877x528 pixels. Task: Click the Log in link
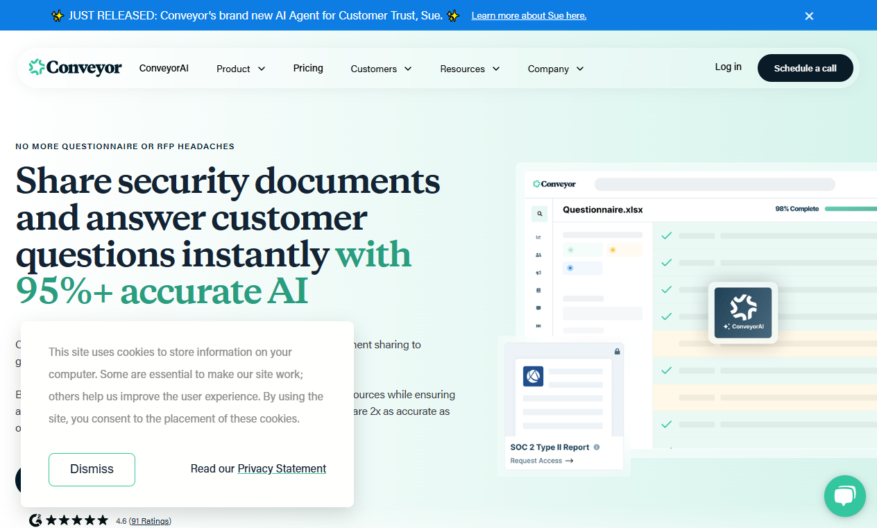(728, 67)
